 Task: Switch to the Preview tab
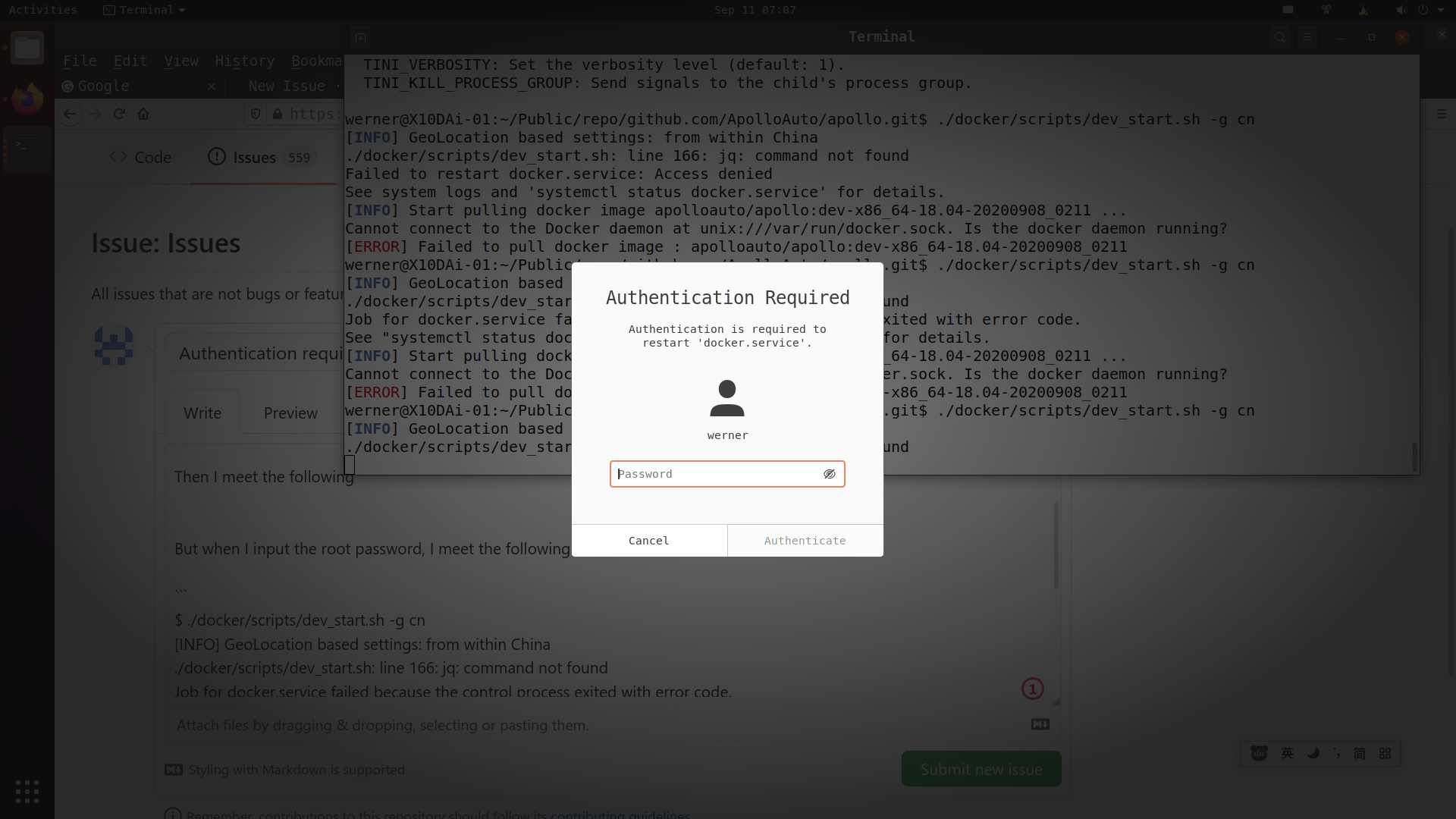(290, 413)
